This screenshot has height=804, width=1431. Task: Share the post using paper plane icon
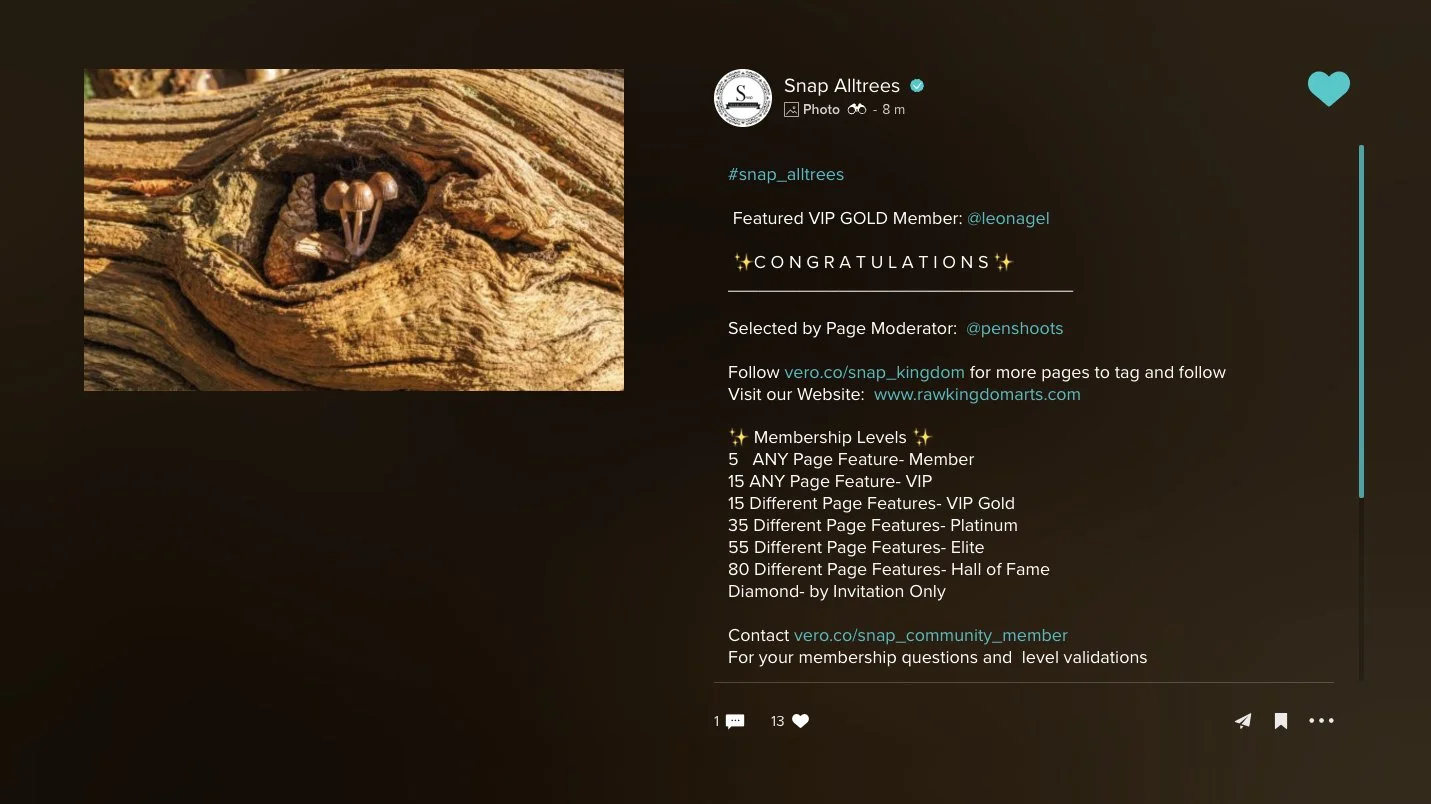coord(1243,721)
